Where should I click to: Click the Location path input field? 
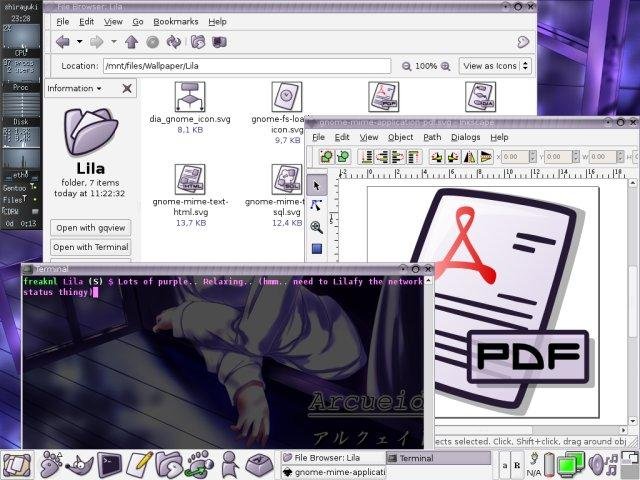click(x=247, y=66)
